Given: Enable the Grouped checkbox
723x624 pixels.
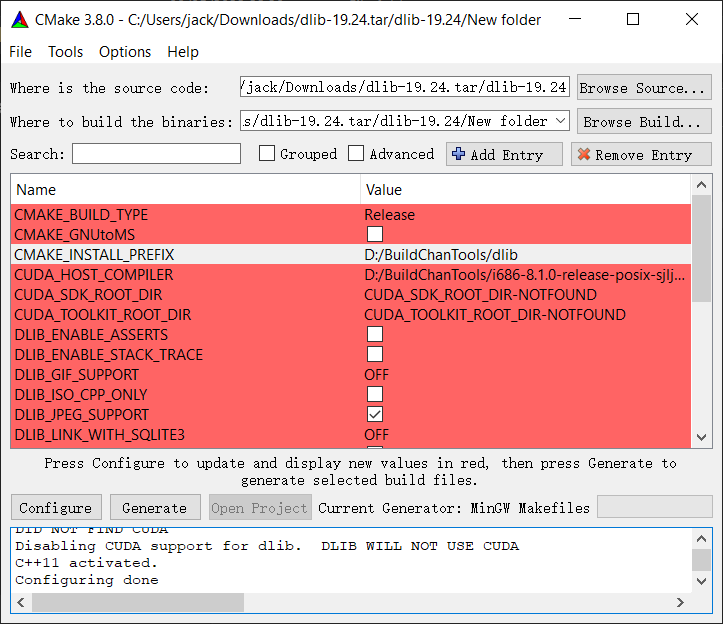Looking at the screenshot, I should point(267,154).
